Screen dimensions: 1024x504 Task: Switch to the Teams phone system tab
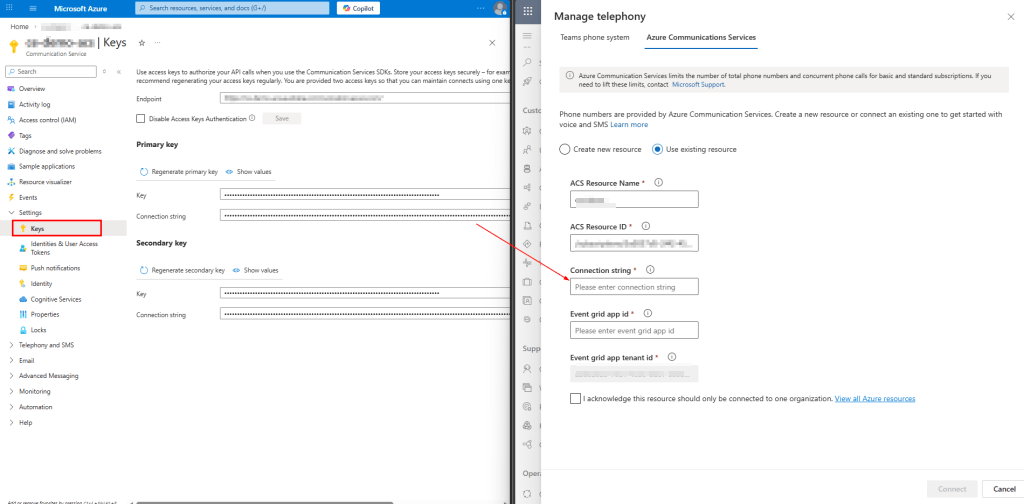[x=594, y=37]
